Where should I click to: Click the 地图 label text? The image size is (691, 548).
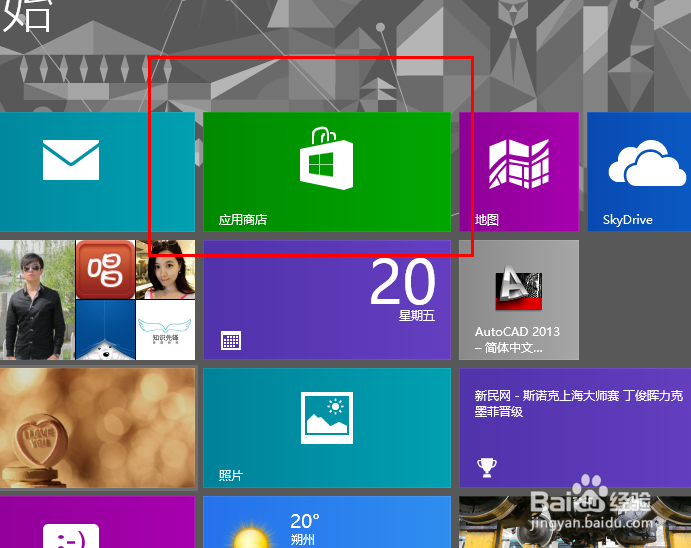[x=487, y=219]
